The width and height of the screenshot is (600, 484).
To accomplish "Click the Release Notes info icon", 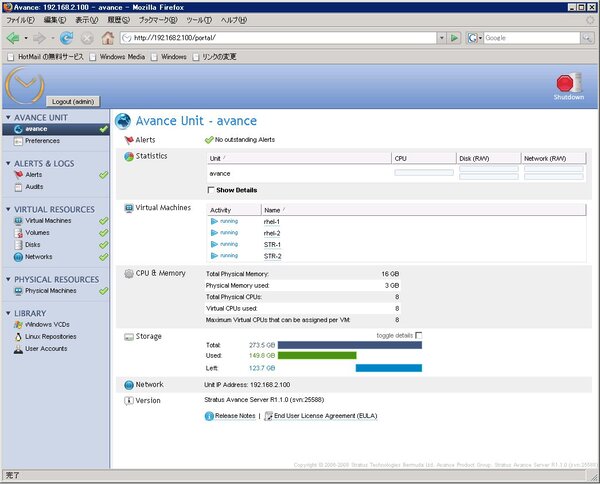I will coord(209,416).
